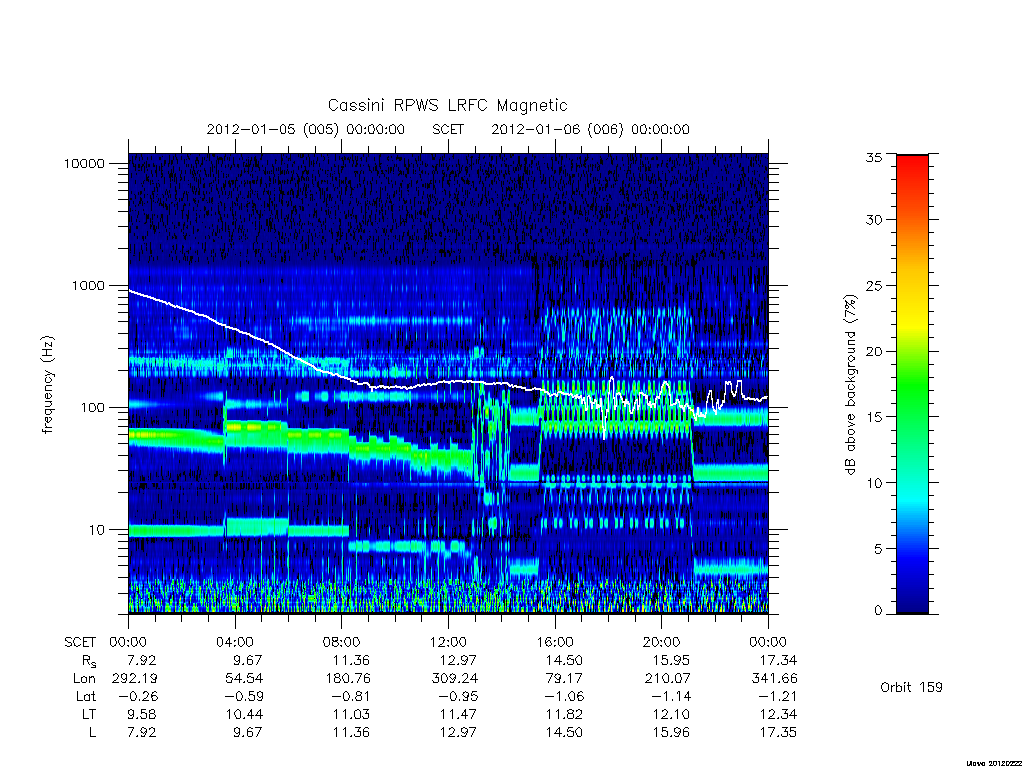Viewport: 1024px width, 768px height.
Task: Click the Lon value '180.76'
Action: [347, 679]
